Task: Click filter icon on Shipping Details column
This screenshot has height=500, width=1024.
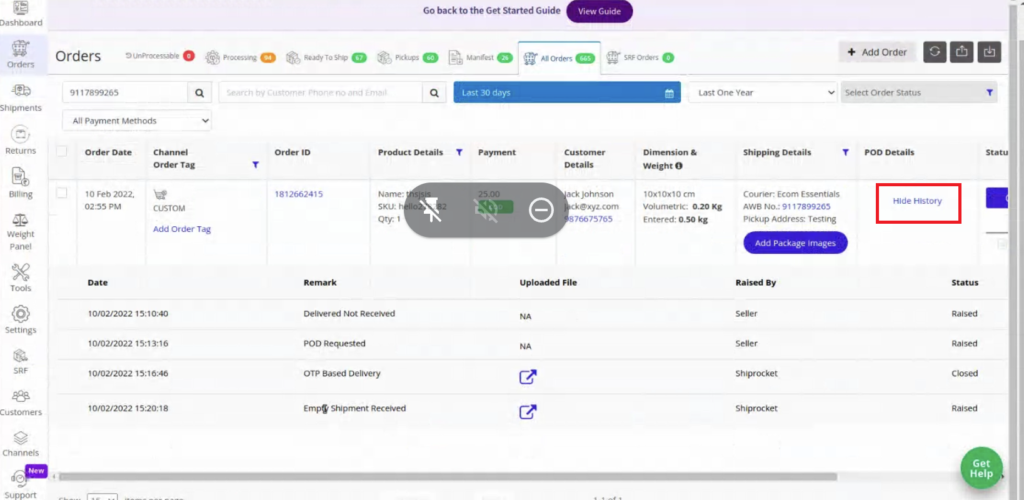Action: [845, 152]
